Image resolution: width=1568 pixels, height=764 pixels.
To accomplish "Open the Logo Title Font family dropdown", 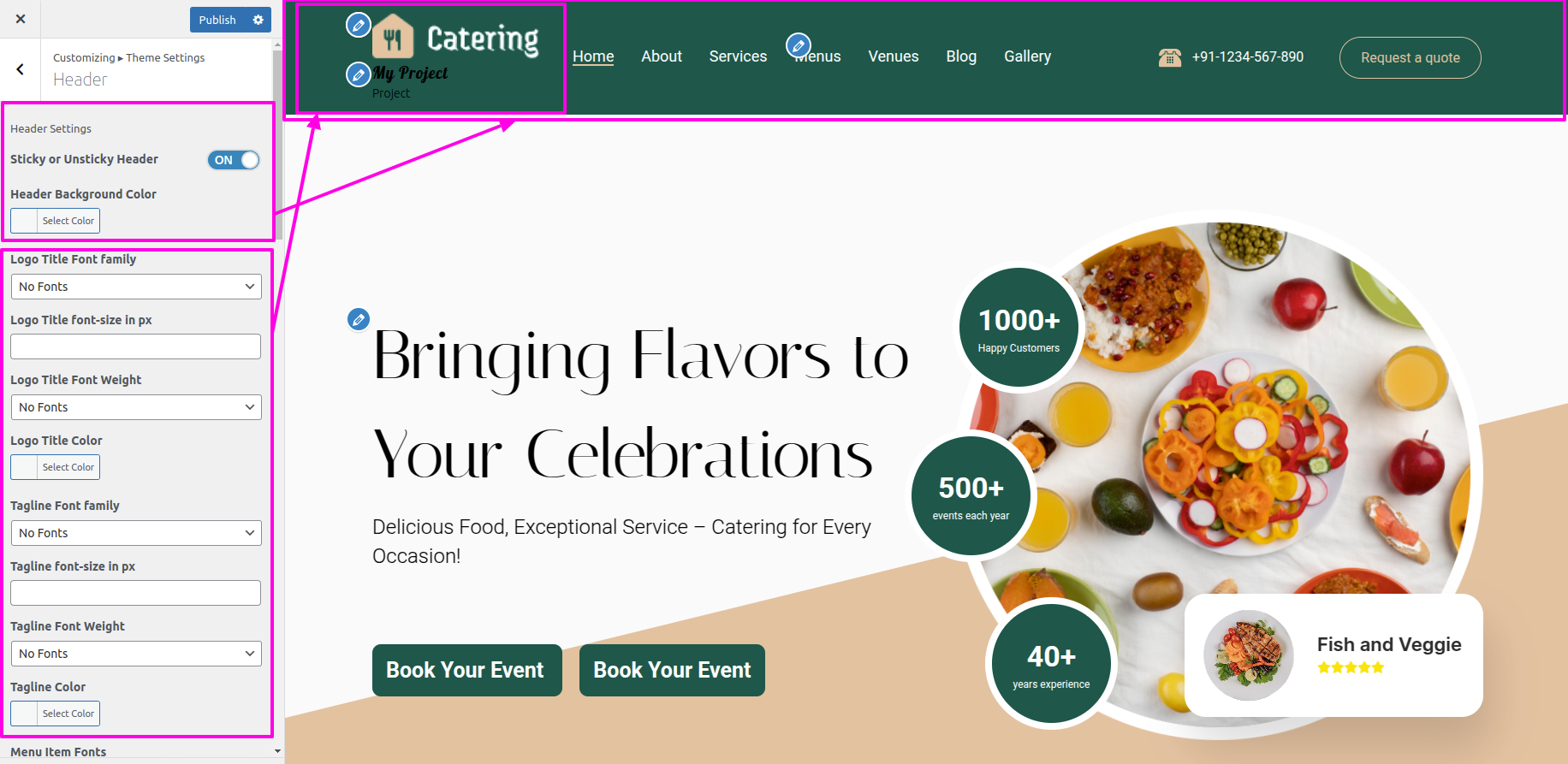I will pos(136,287).
